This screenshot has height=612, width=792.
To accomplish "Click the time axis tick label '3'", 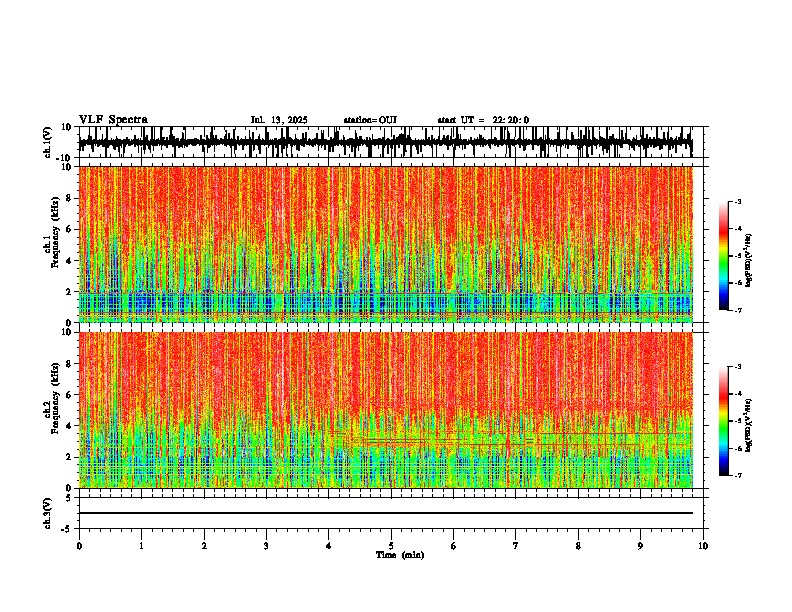I will pyautogui.click(x=266, y=546).
